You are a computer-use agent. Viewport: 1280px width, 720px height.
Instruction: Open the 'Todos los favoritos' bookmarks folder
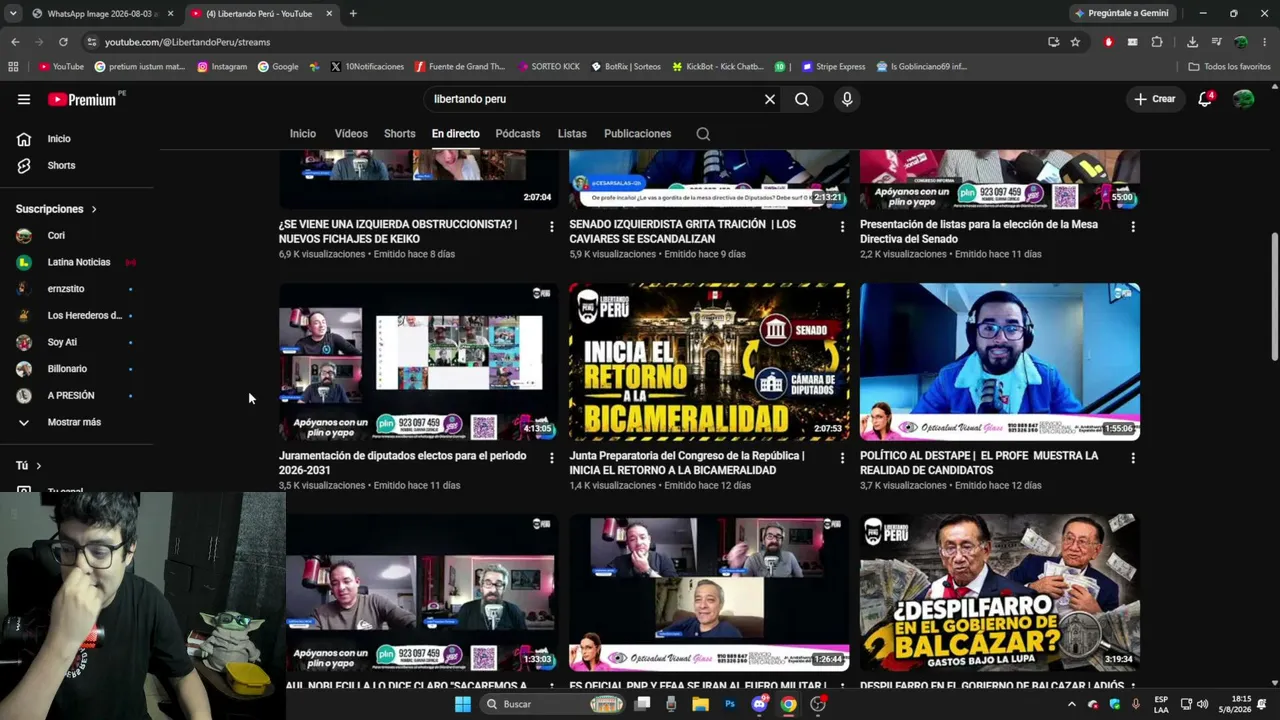1229,67
